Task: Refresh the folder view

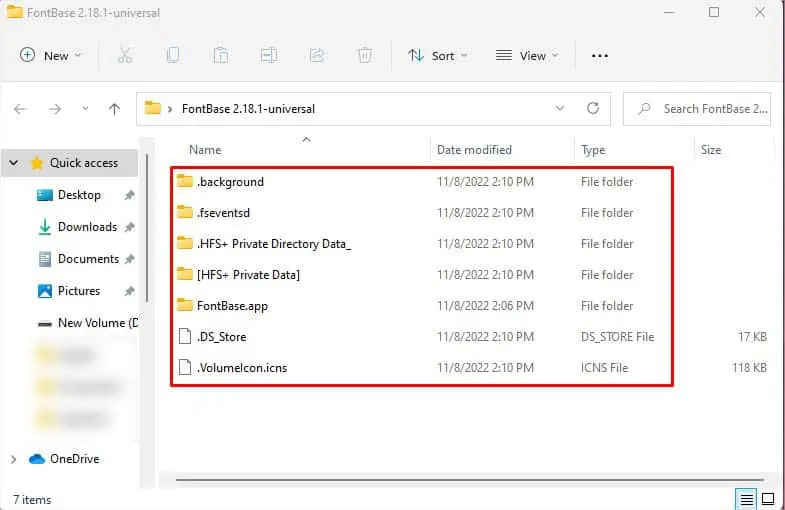Action: [593, 108]
